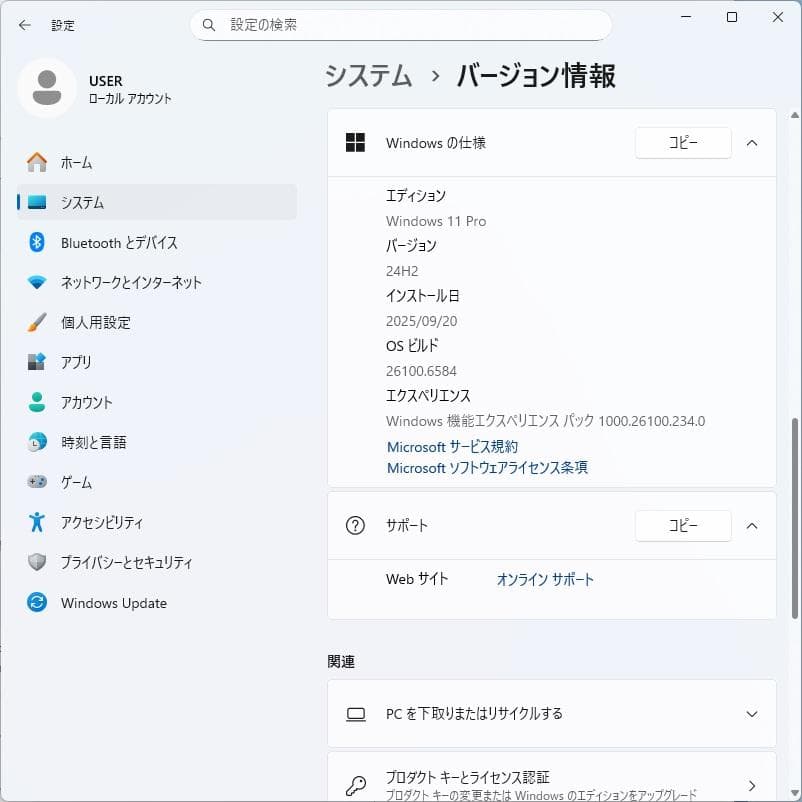Select the システム sidebar icon

click(x=39, y=202)
